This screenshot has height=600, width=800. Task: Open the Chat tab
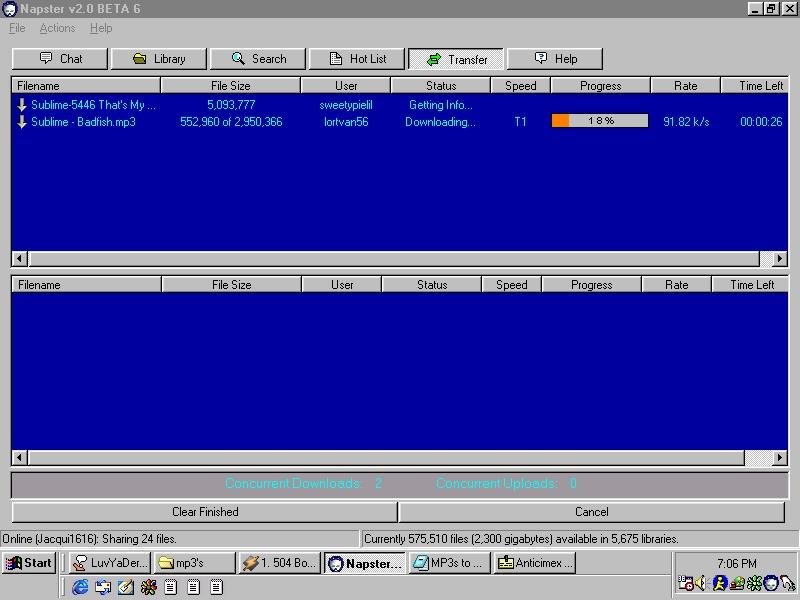[59, 59]
